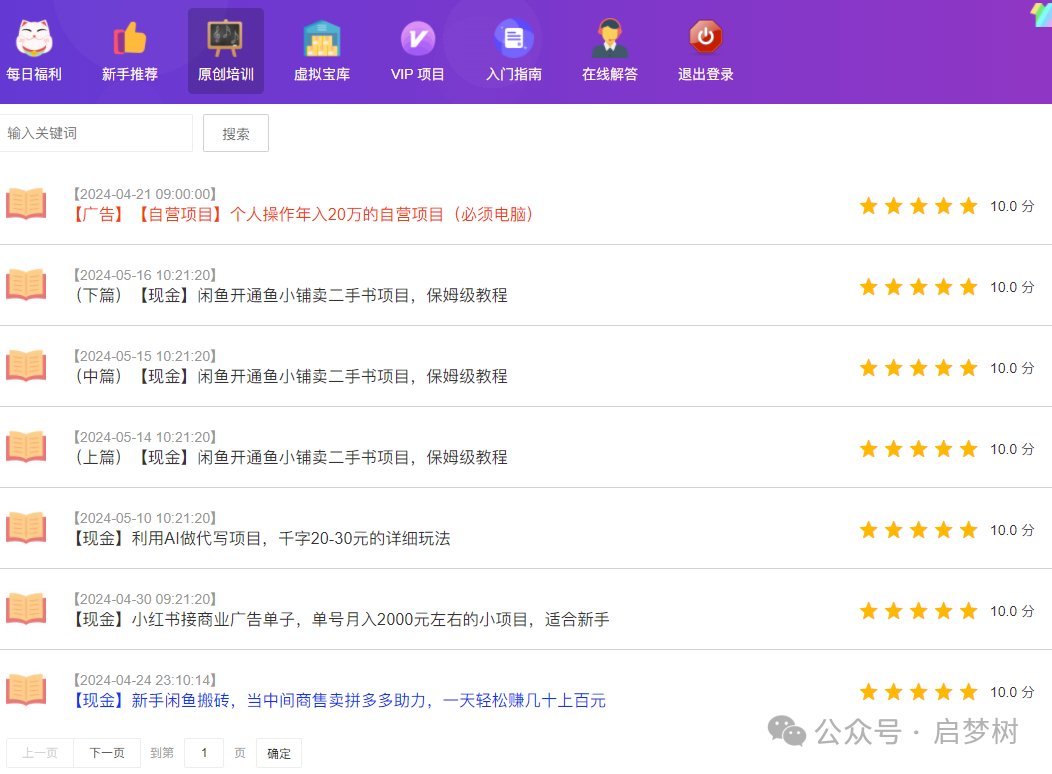
Task: Click the 上一页 pagination button
Action: [x=40, y=753]
